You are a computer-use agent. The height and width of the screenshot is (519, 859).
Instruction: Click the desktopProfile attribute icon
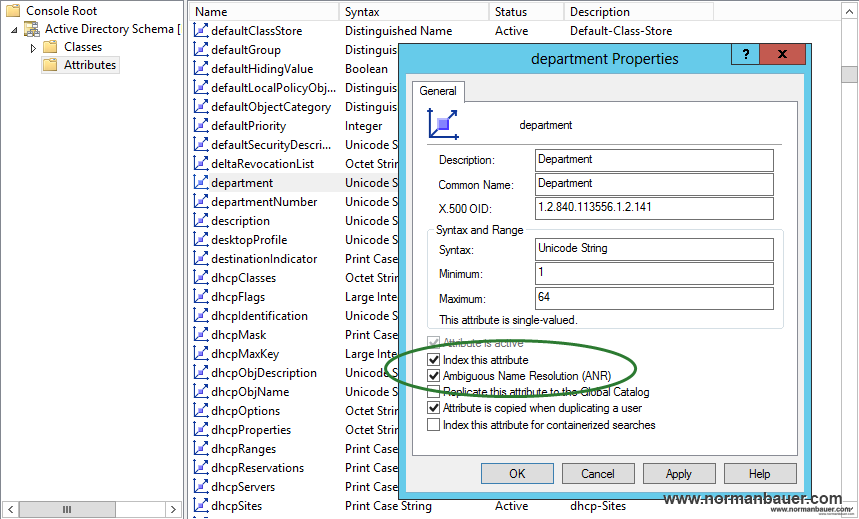[x=201, y=239]
